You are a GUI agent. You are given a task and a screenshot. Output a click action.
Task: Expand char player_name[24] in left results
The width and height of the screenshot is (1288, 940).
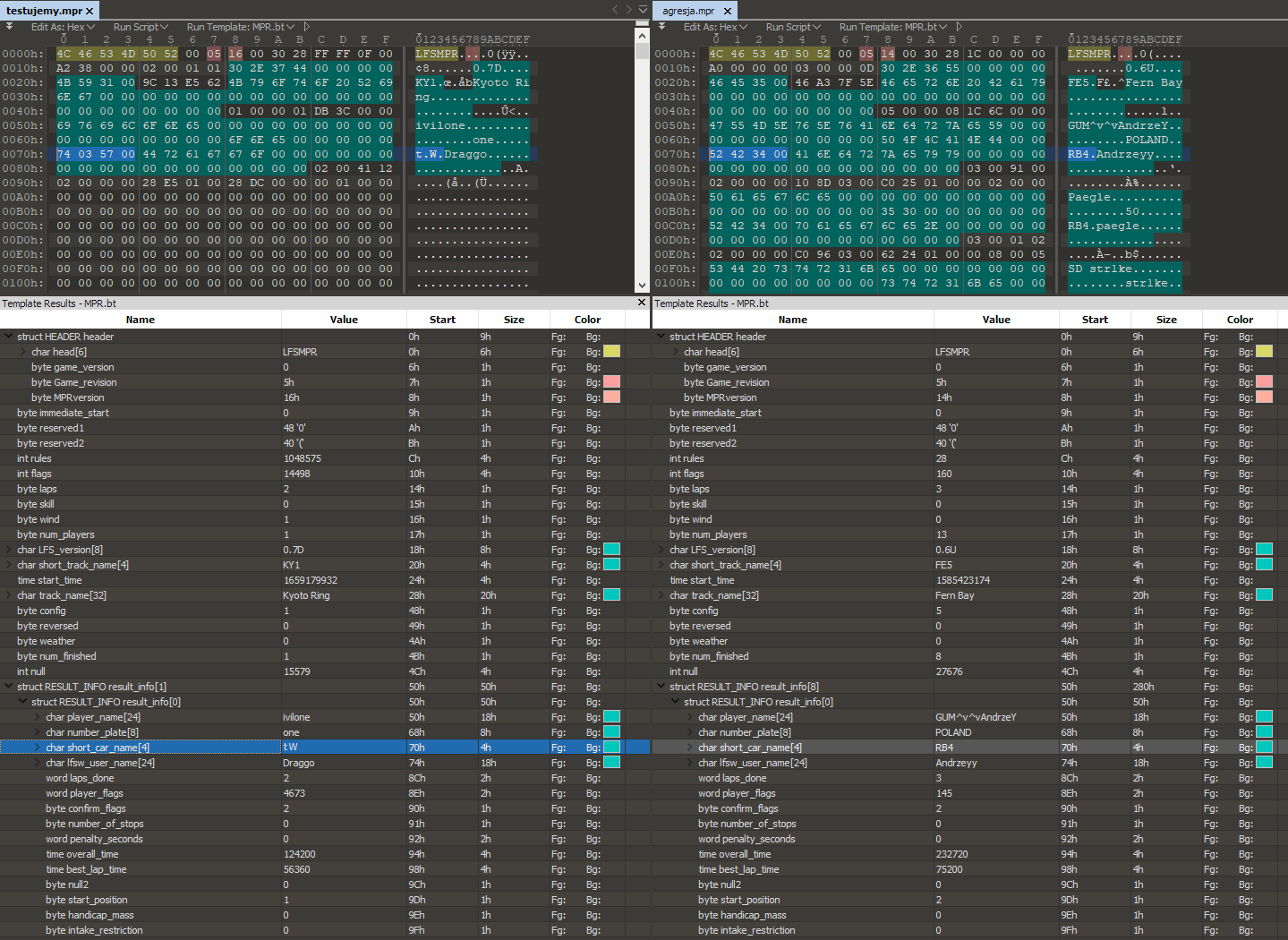click(38, 717)
